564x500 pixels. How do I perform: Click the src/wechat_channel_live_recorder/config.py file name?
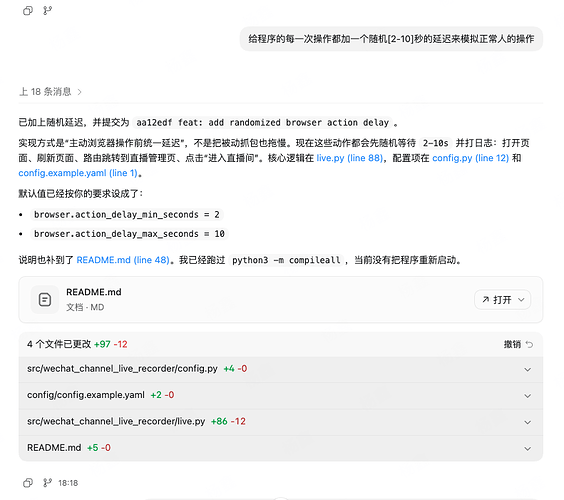coord(122,369)
